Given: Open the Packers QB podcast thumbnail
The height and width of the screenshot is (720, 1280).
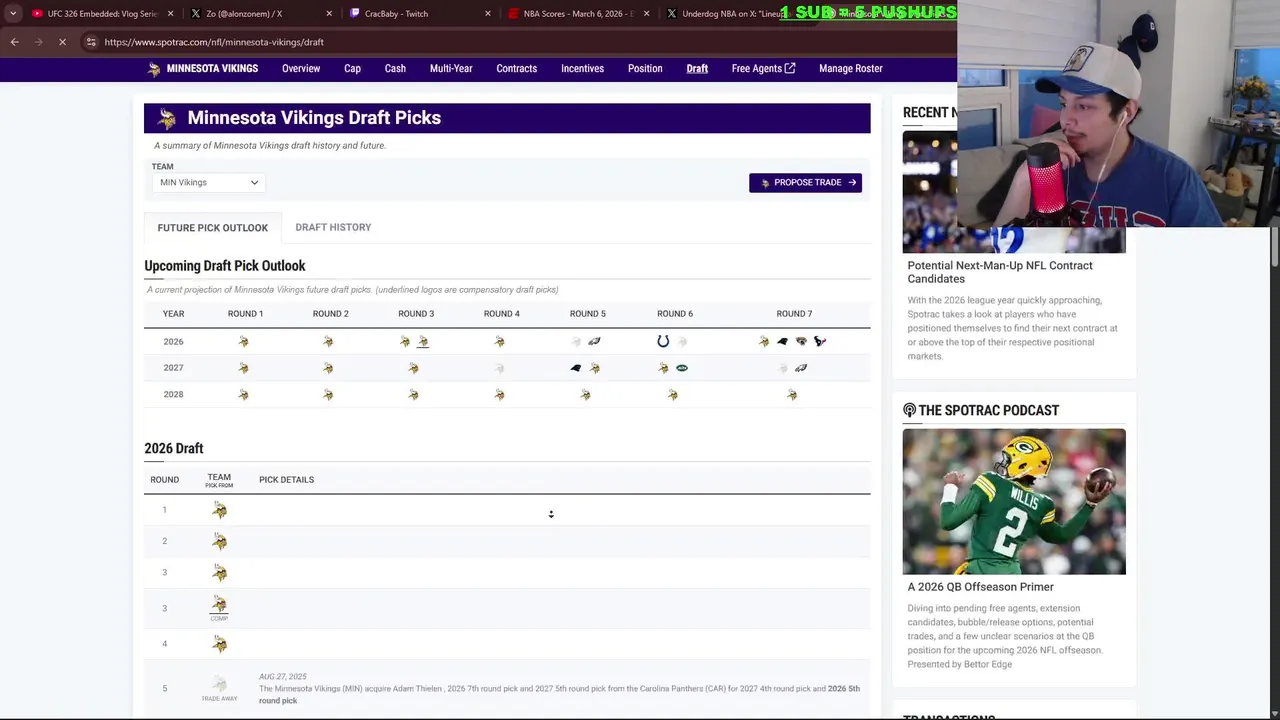Looking at the screenshot, I should [x=1014, y=502].
